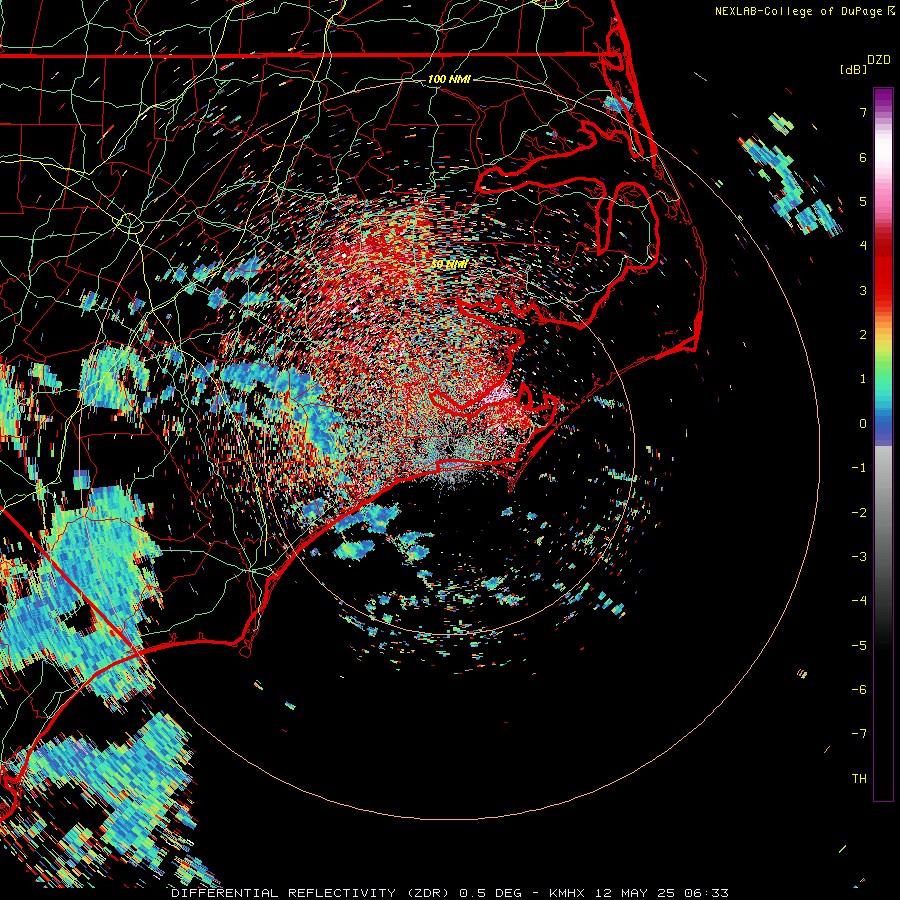The width and height of the screenshot is (900, 900).
Task: Select the 0 value on the scale
Action: point(863,424)
